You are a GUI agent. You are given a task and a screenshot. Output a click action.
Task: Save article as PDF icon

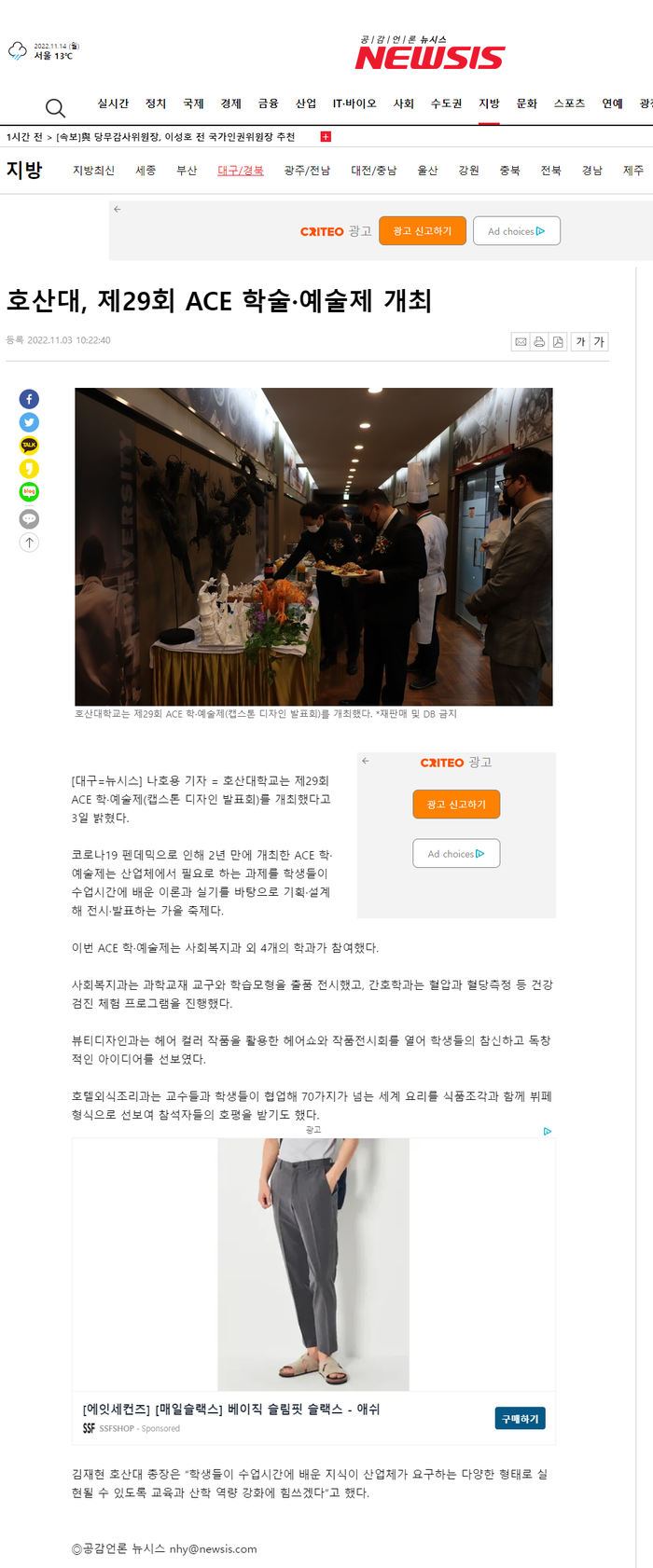[558, 342]
